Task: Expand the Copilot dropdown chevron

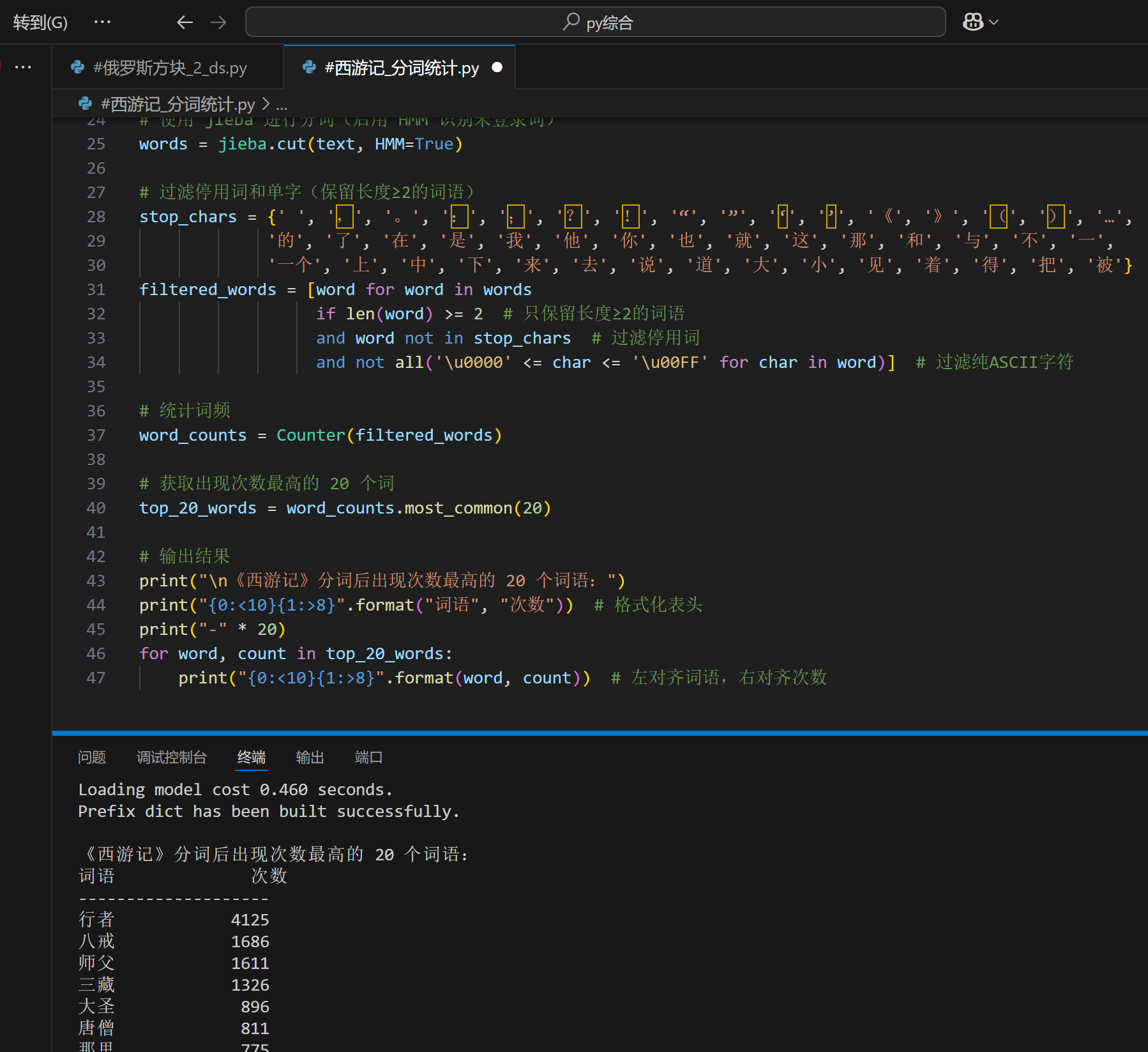Action: [993, 22]
